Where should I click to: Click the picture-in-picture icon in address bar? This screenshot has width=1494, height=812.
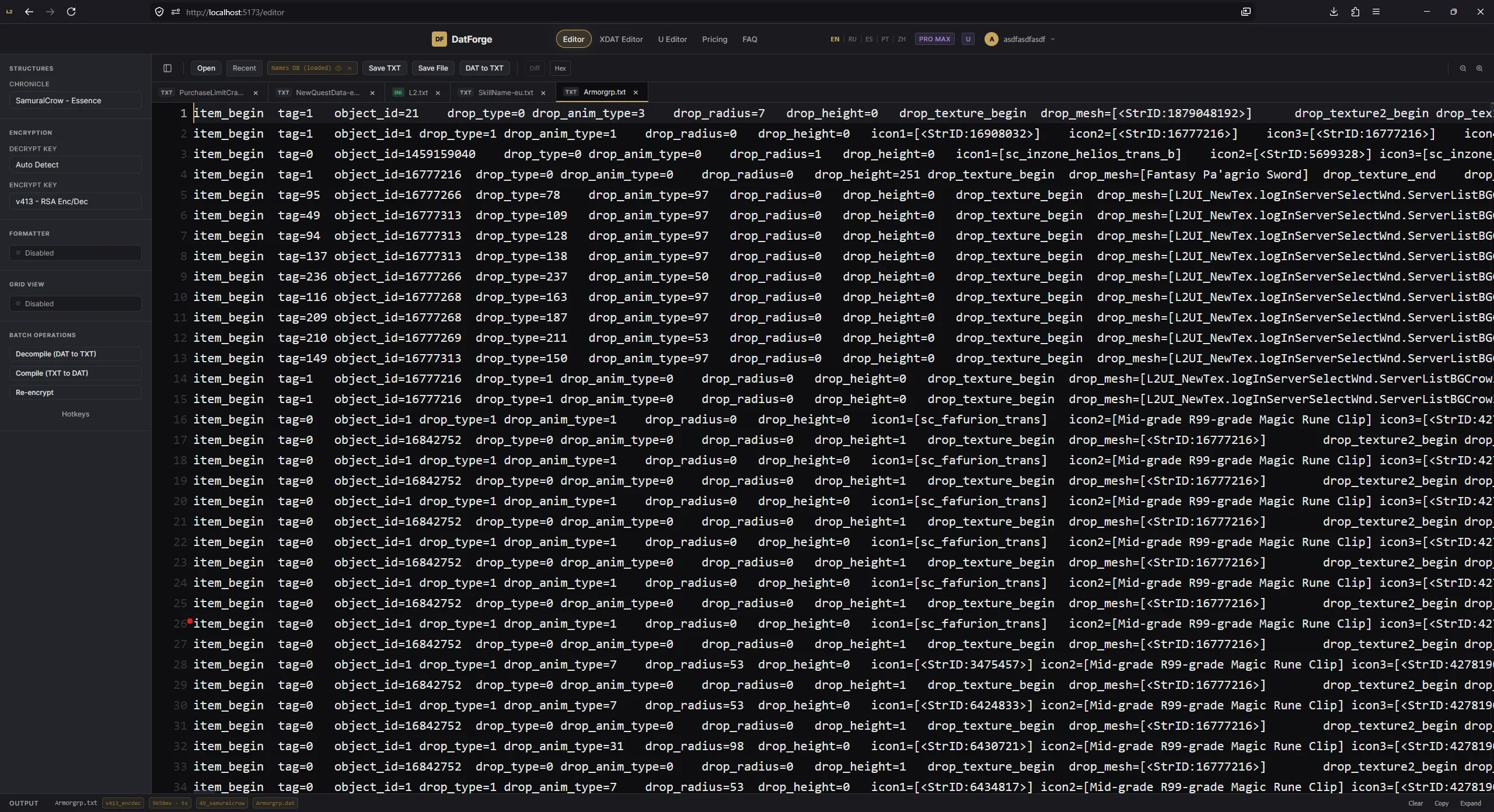pyautogui.click(x=1246, y=12)
